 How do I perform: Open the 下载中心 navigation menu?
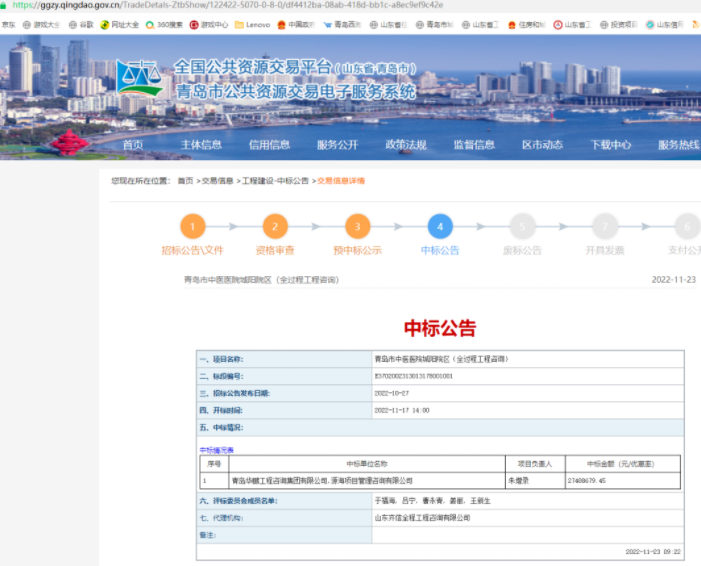[x=610, y=145]
